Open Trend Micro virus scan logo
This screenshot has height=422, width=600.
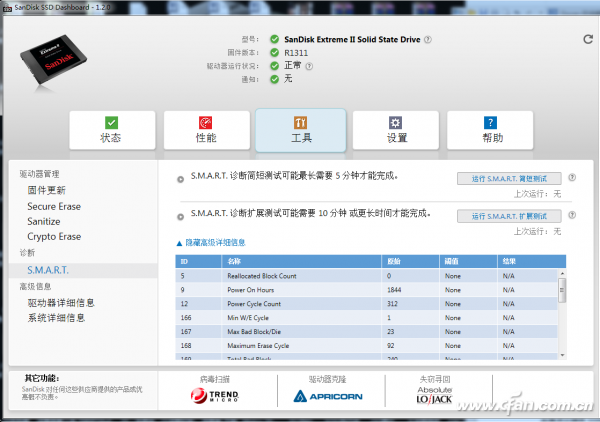pyautogui.click(x=215, y=396)
